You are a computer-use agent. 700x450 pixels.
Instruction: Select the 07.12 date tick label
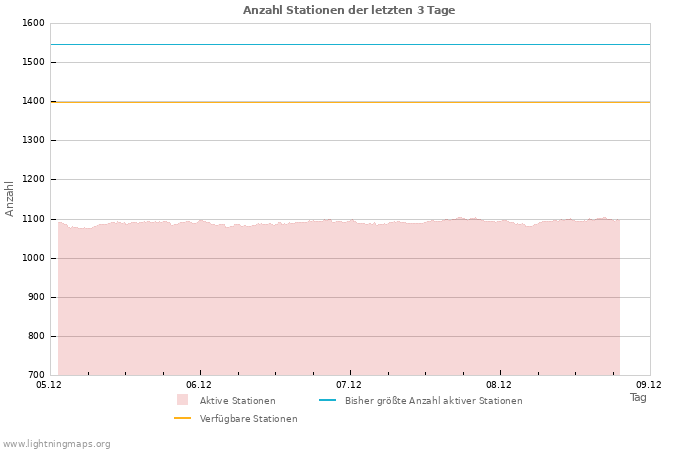pos(349,384)
